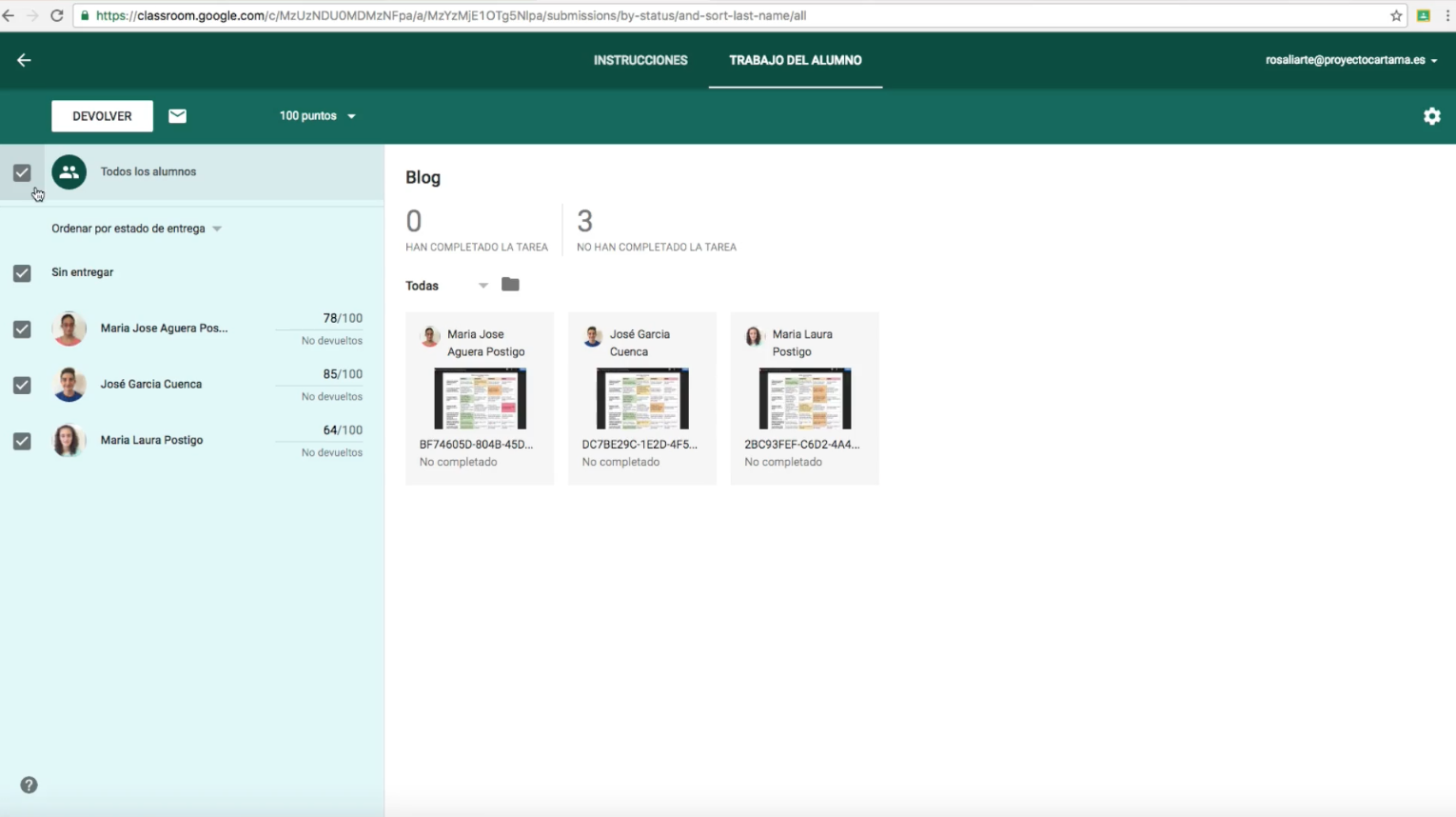The width and height of the screenshot is (1456, 817).
Task: Deselect Maria Laura Postigo's checkbox
Action: [22, 441]
